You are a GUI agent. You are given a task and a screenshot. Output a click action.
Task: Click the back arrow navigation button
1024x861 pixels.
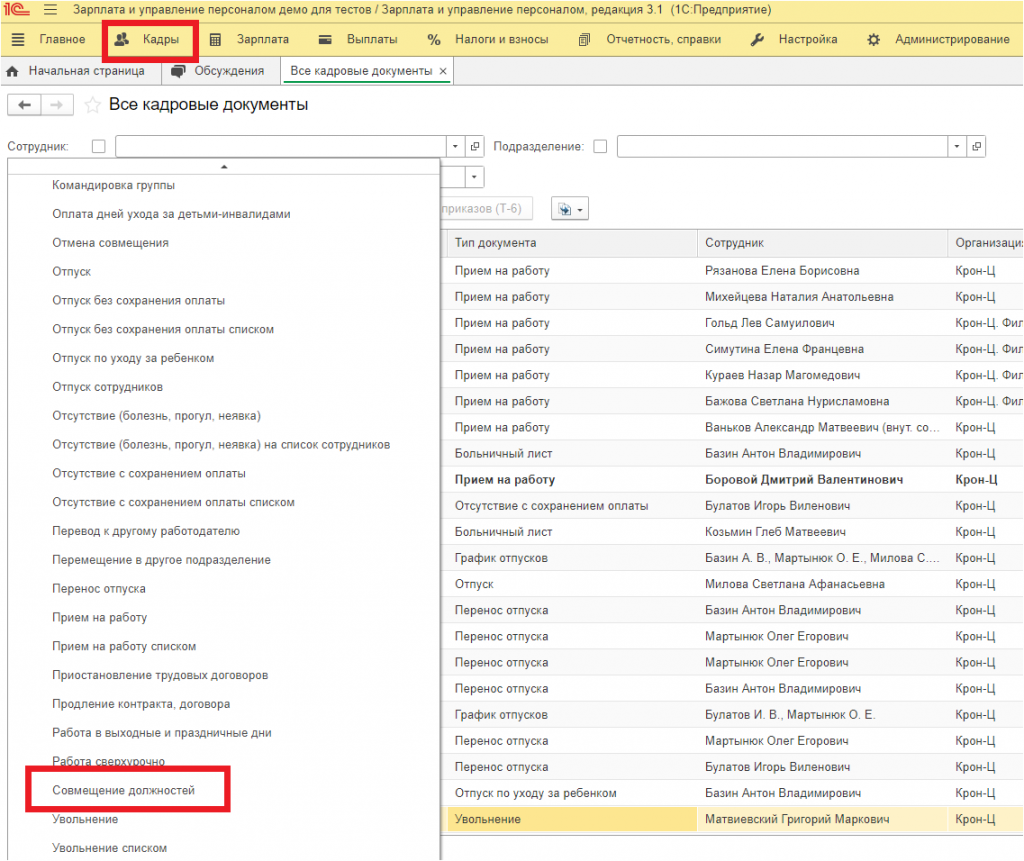click(x=25, y=105)
